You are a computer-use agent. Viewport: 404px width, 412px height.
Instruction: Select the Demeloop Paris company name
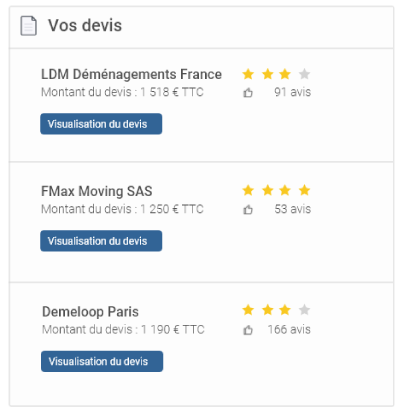(x=90, y=312)
